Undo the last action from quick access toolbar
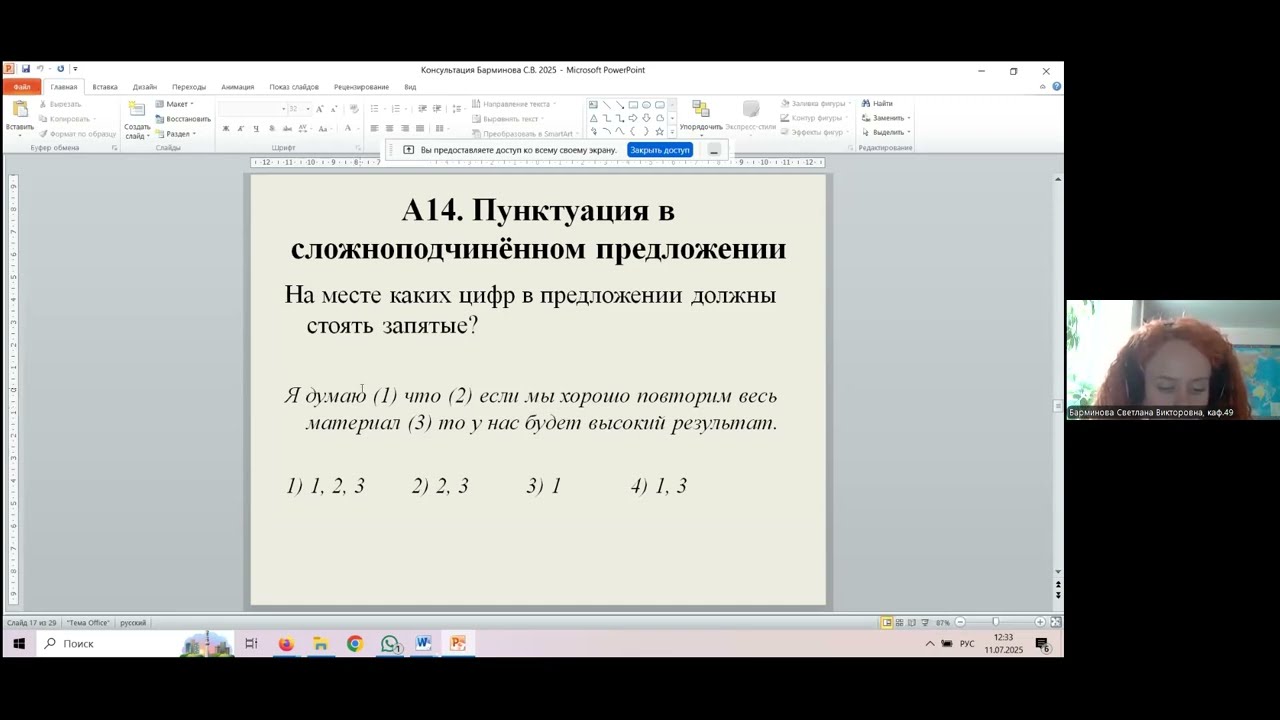 tap(41, 69)
